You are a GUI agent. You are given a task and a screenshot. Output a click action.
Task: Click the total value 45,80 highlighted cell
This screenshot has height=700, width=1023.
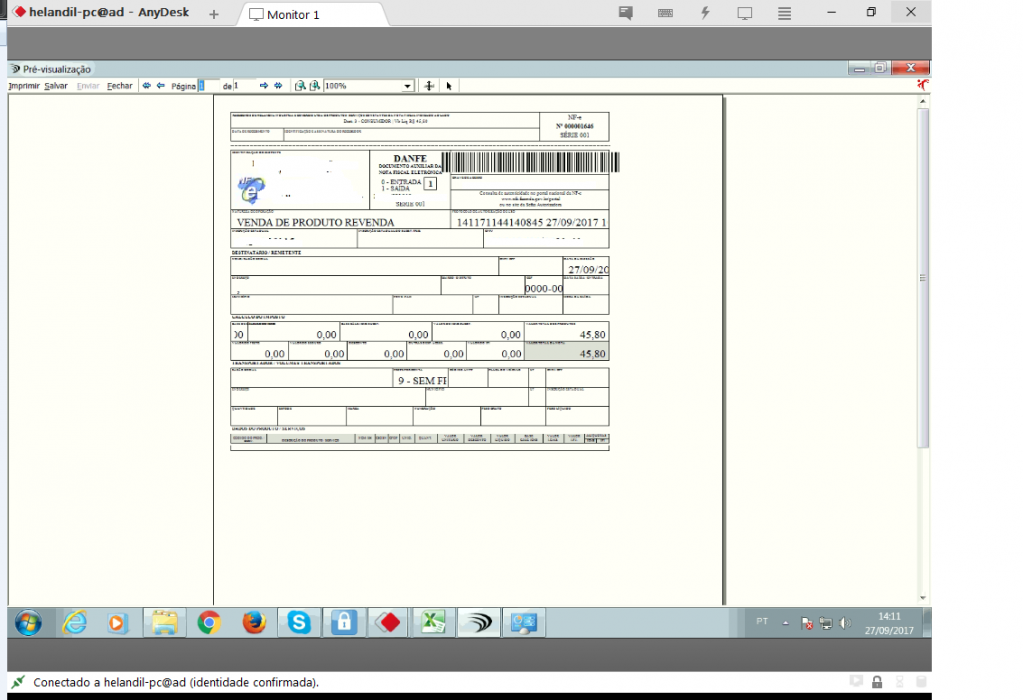(x=567, y=352)
